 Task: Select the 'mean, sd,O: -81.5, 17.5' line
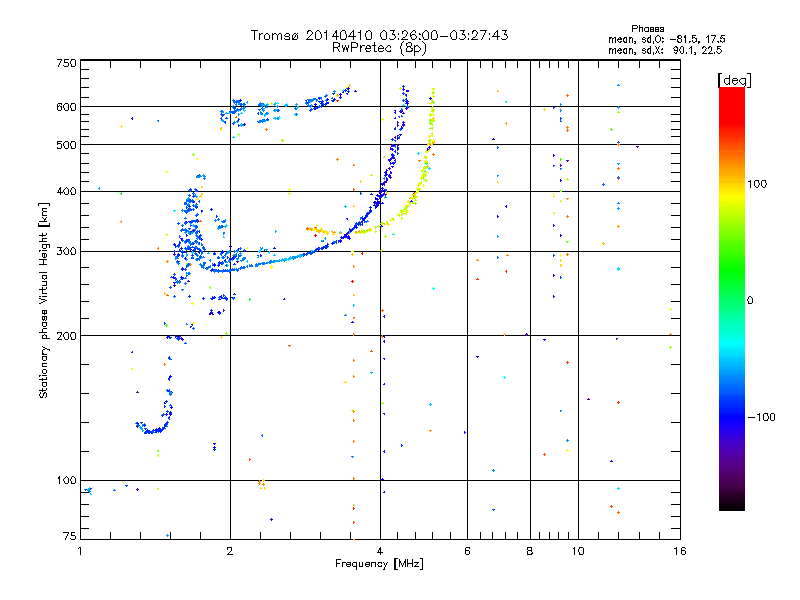tap(666, 39)
